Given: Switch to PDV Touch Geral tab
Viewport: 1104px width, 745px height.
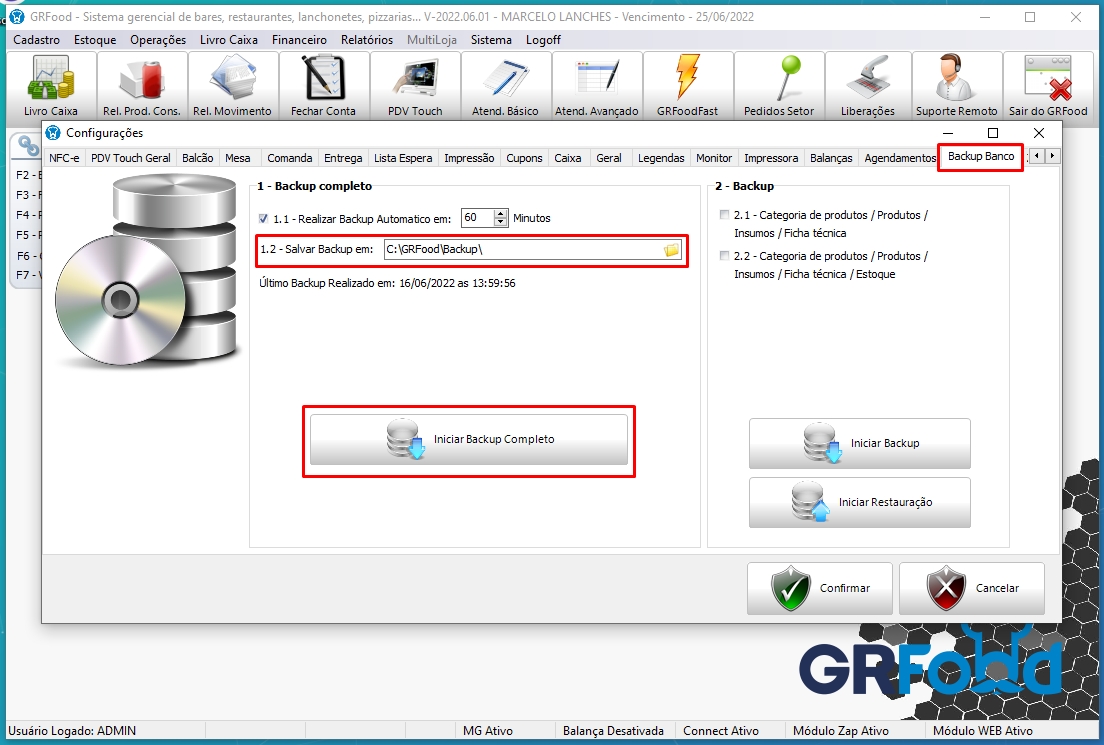Looking at the screenshot, I should tap(131, 158).
